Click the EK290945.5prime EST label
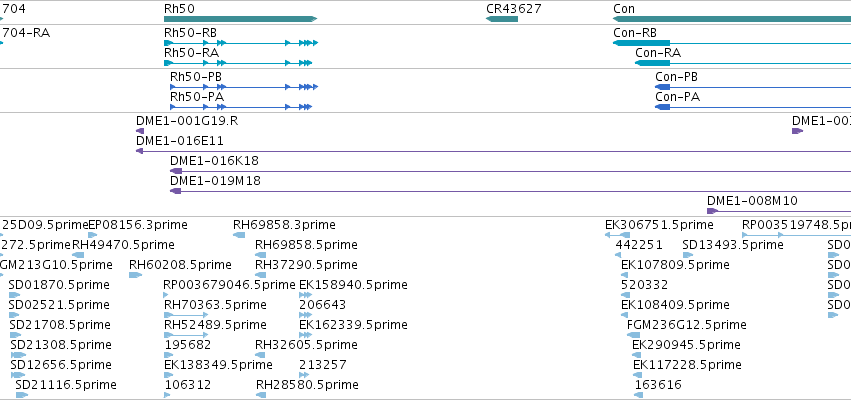851x400 pixels. 687,345
